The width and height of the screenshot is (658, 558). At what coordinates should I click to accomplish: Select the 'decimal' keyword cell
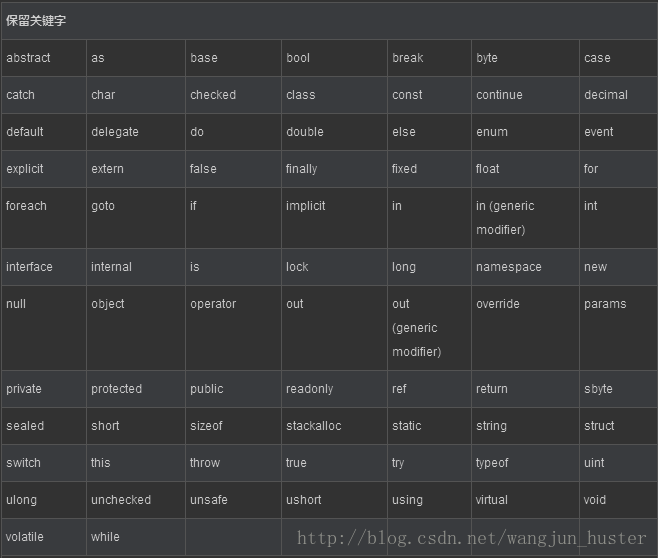(619, 95)
